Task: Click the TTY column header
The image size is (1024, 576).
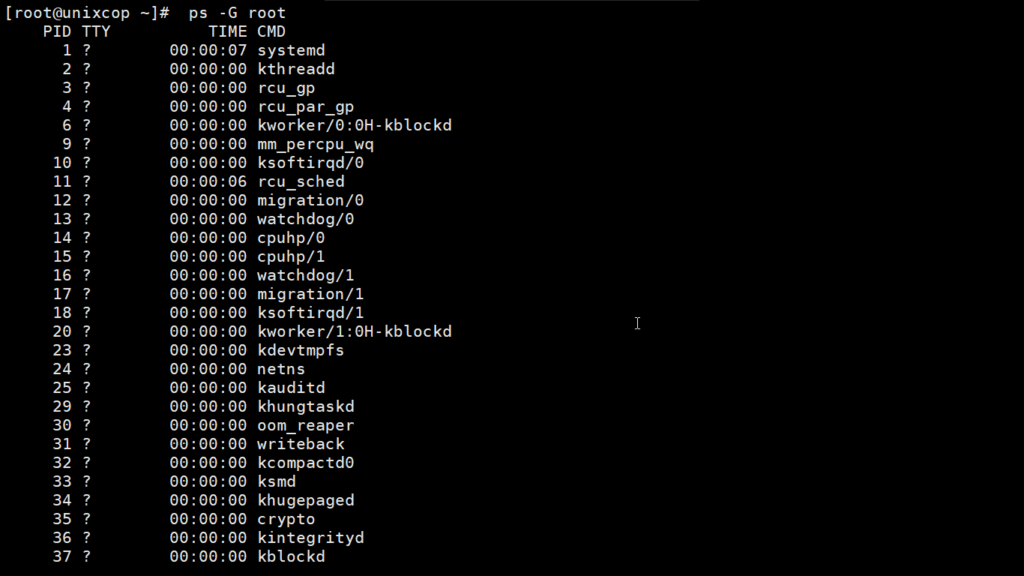Action: click(x=96, y=31)
